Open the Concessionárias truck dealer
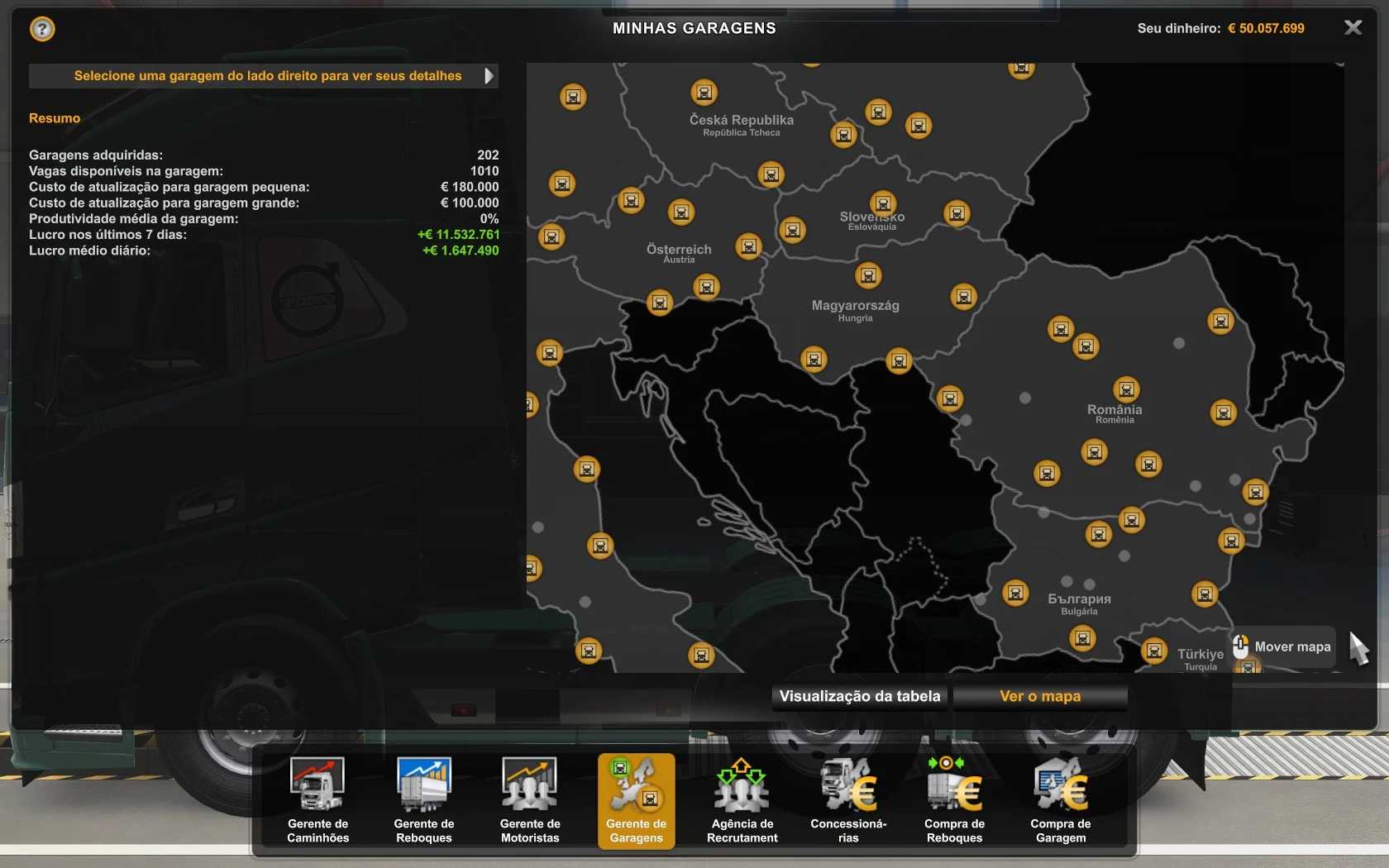The height and width of the screenshot is (868, 1389). coord(848,799)
